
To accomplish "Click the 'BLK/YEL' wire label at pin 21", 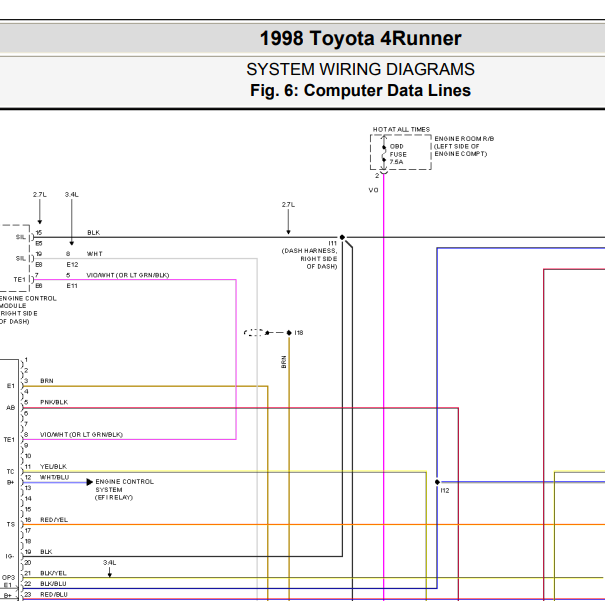I will 53,574.
